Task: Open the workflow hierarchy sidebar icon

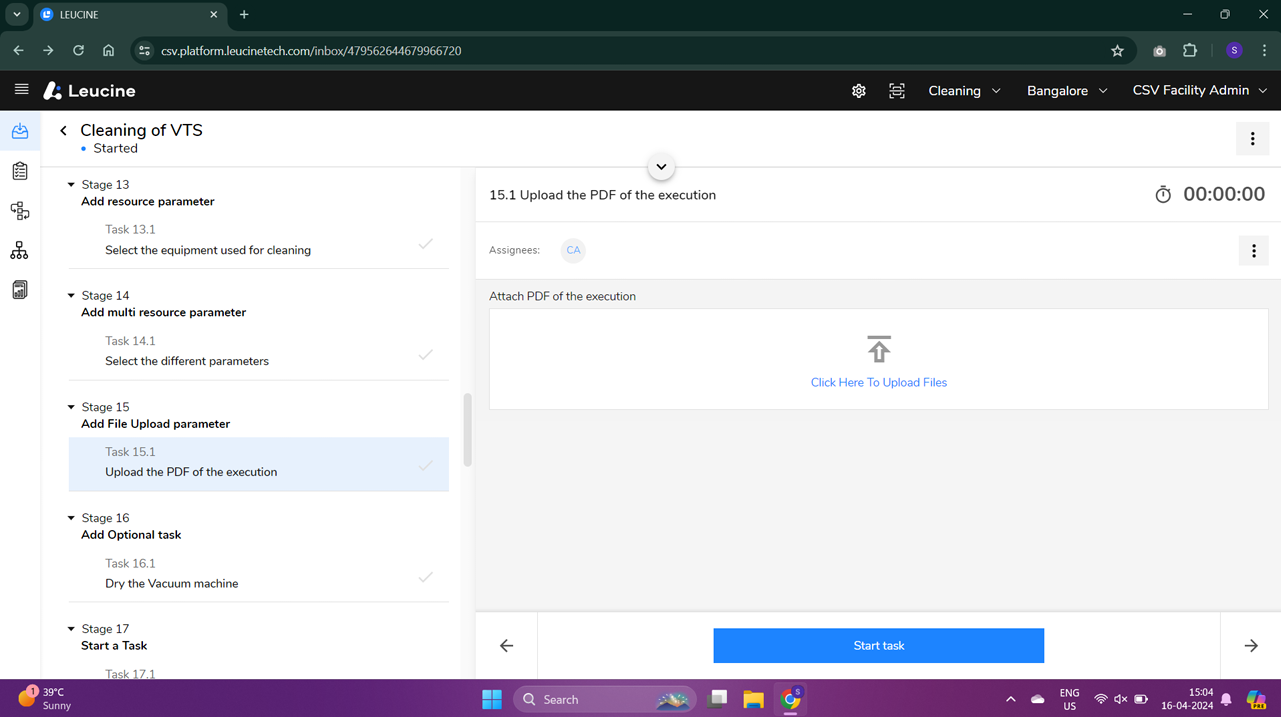Action: (20, 211)
